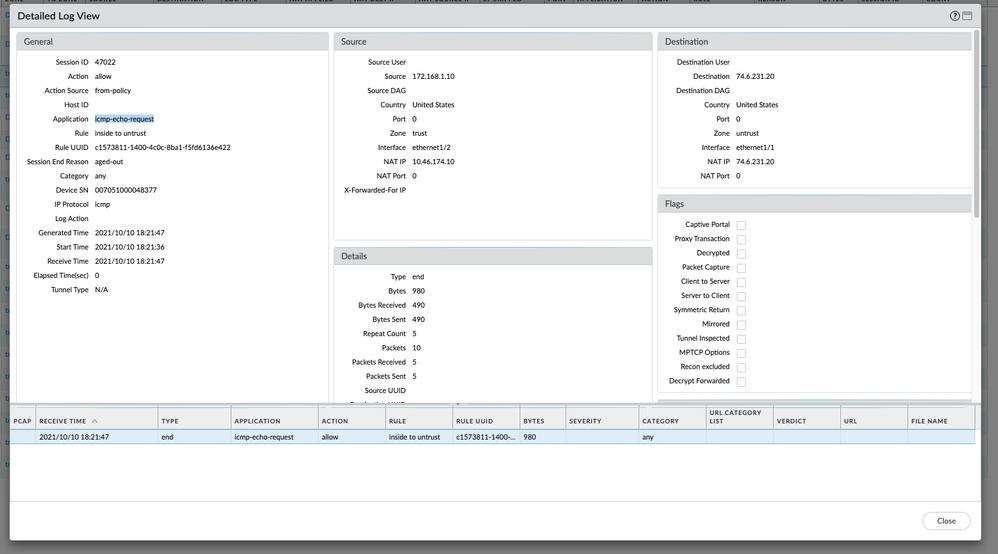Click the Receive Time sort arrow

coord(95,421)
